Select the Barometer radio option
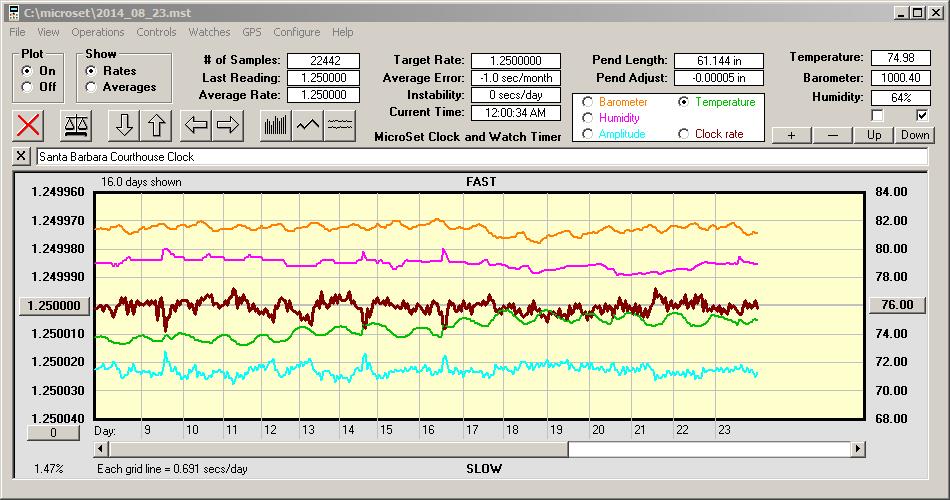 587,102
